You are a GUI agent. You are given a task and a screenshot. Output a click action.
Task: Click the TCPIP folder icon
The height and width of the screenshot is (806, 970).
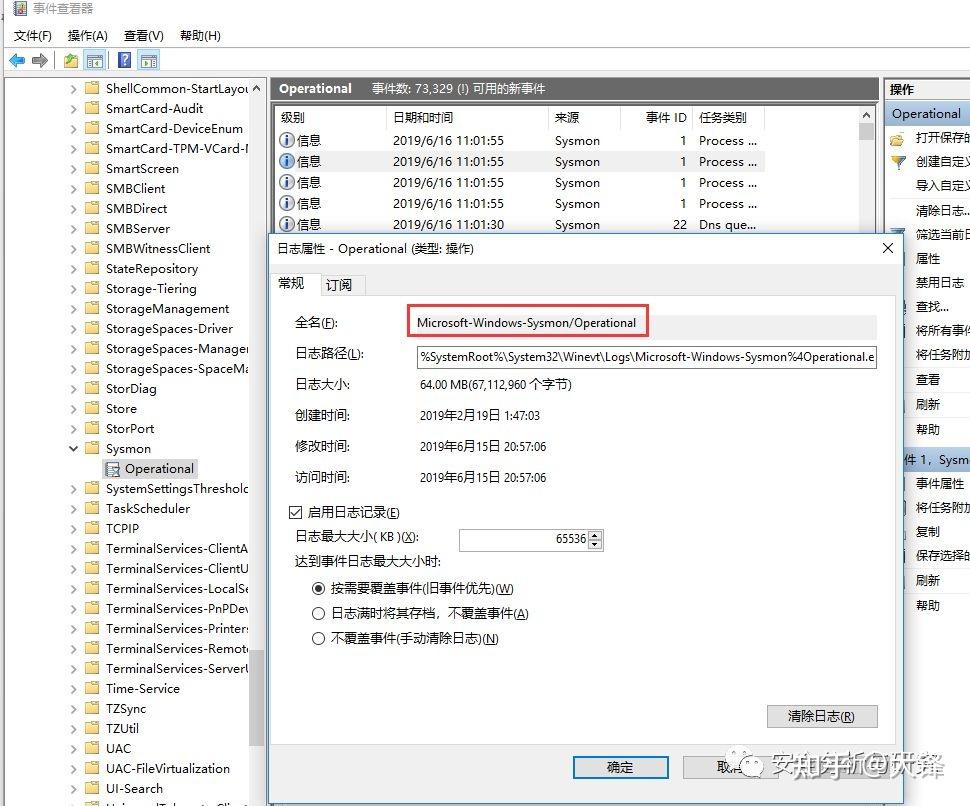click(92, 528)
